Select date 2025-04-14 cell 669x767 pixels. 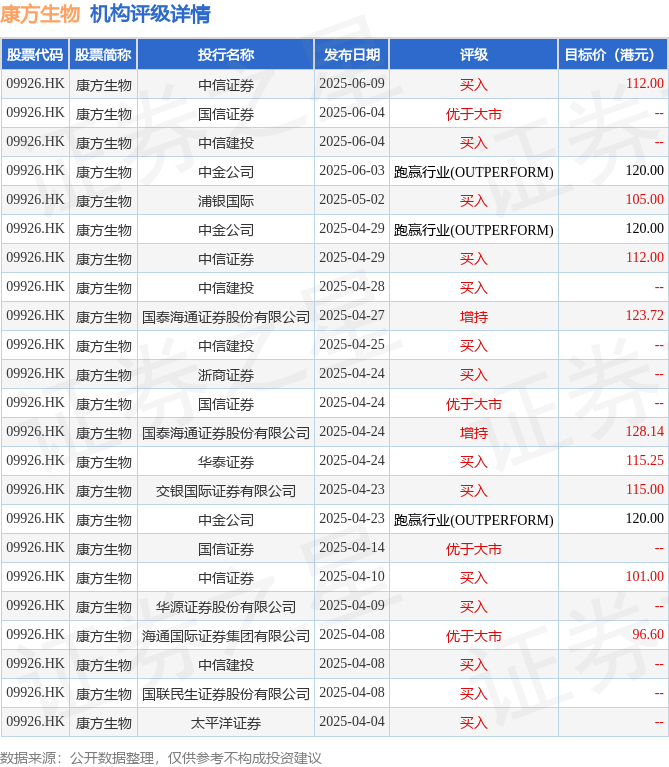pyautogui.click(x=352, y=547)
